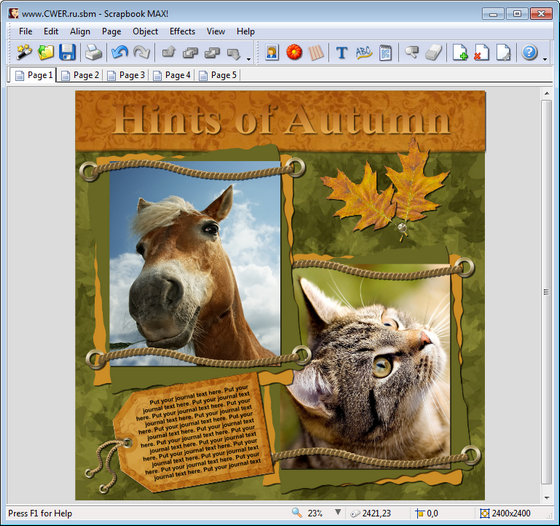
Task: Add an embellishment with the orange flower icon
Action: (x=294, y=52)
